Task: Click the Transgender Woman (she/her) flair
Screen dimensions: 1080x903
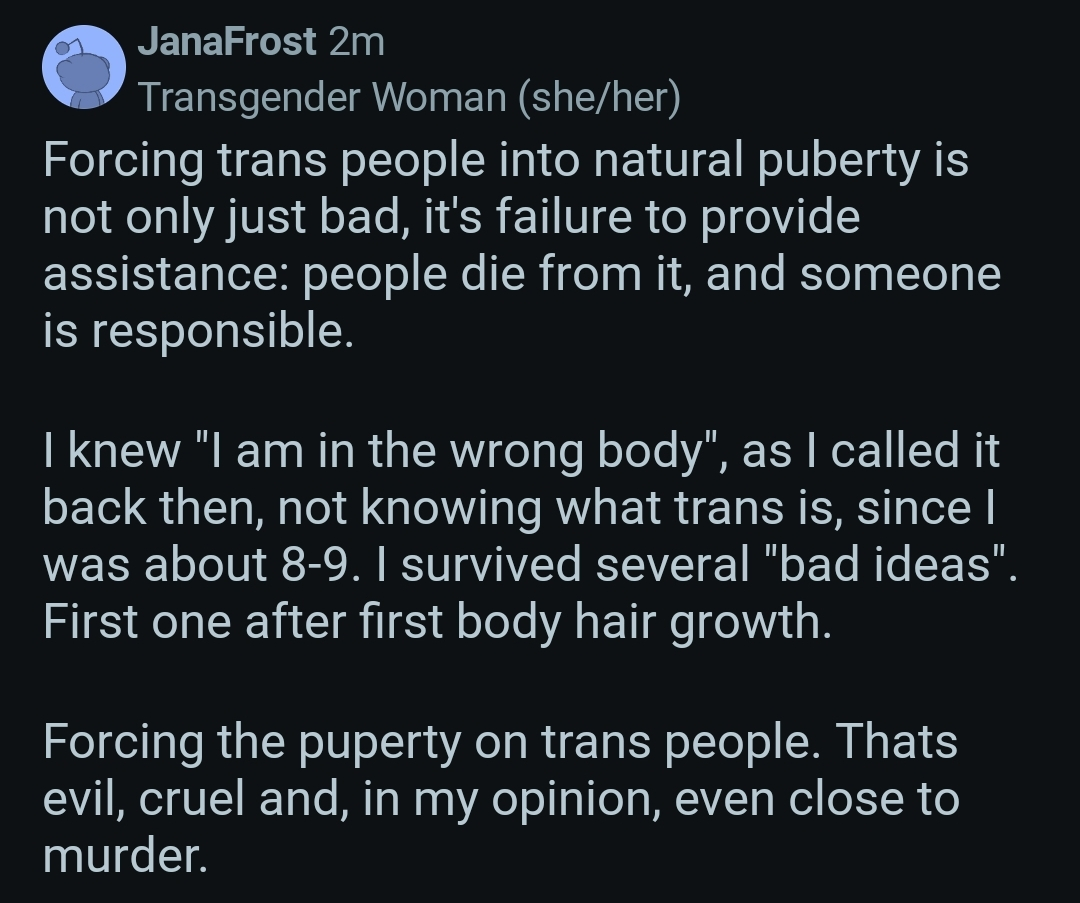Action: pyautogui.click(x=409, y=98)
